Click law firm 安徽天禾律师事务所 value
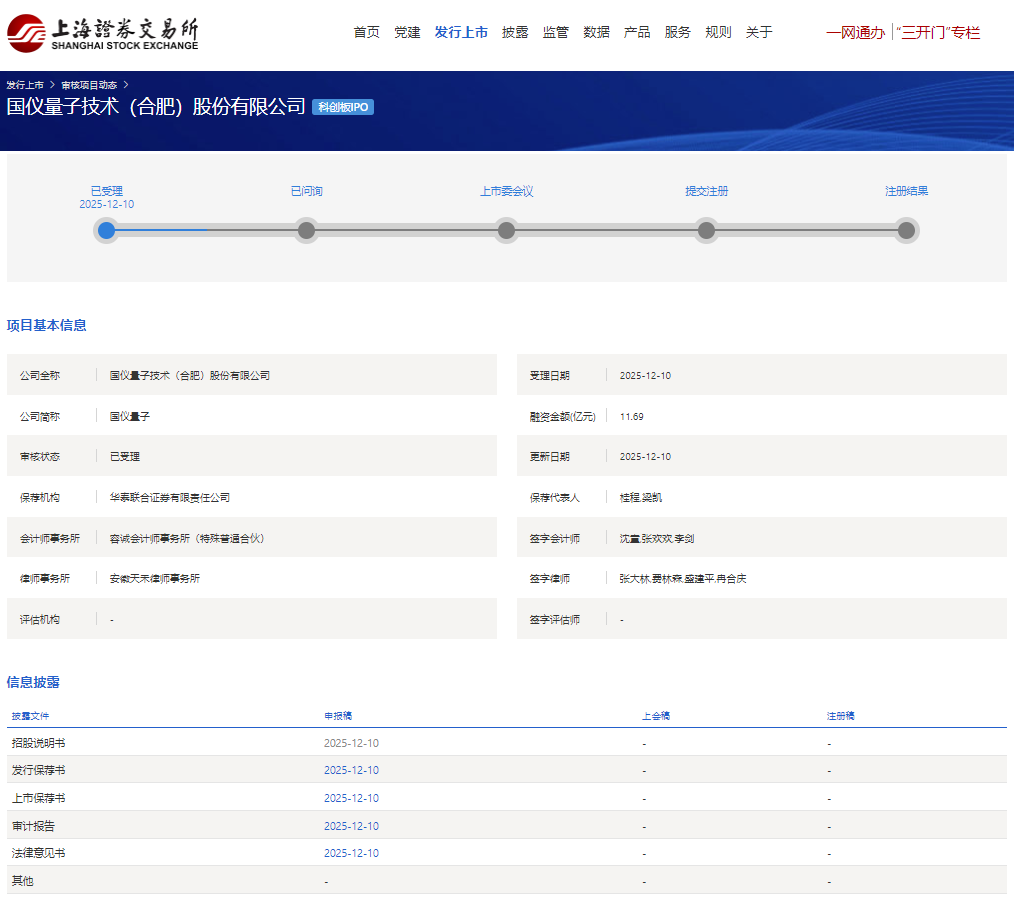The width and height of the screenshot is (1014, 899). coord(155,578)
